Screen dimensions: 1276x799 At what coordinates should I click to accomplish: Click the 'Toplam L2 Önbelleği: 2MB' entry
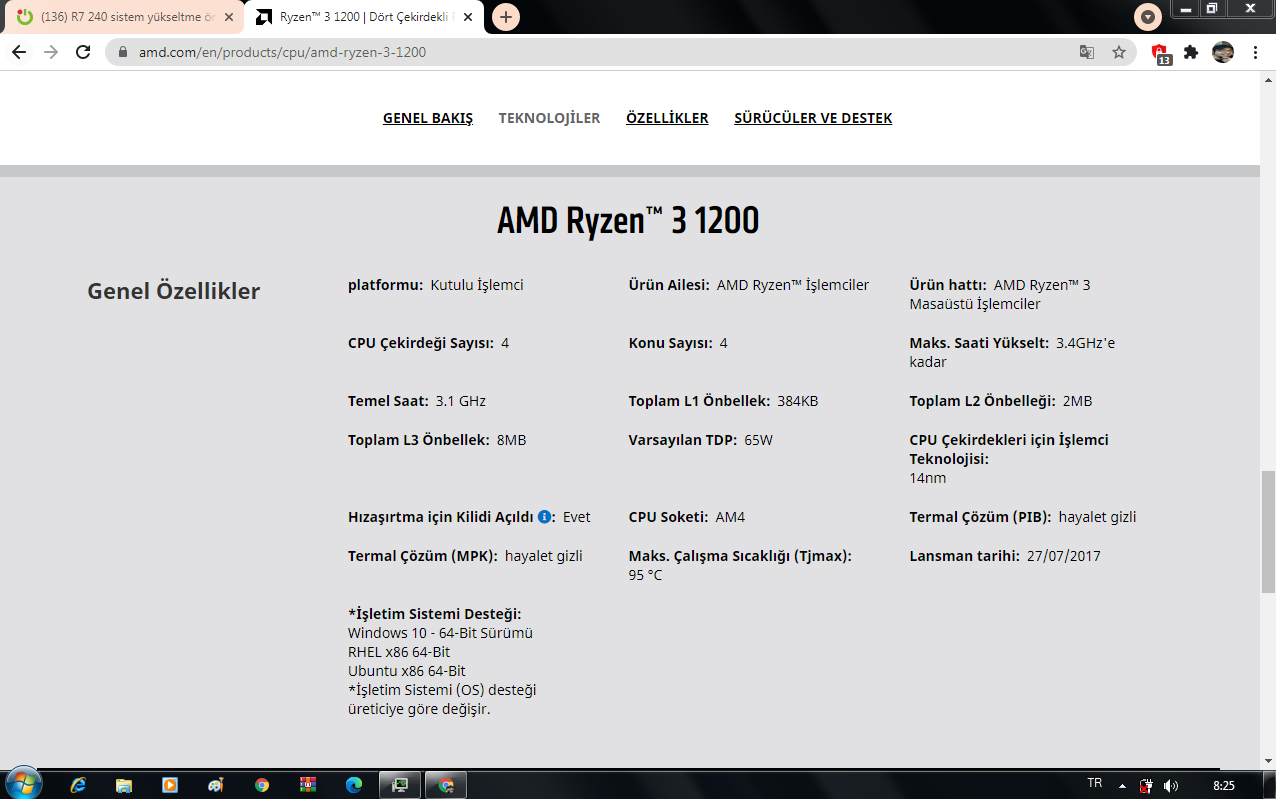(x=1001, y=401)
